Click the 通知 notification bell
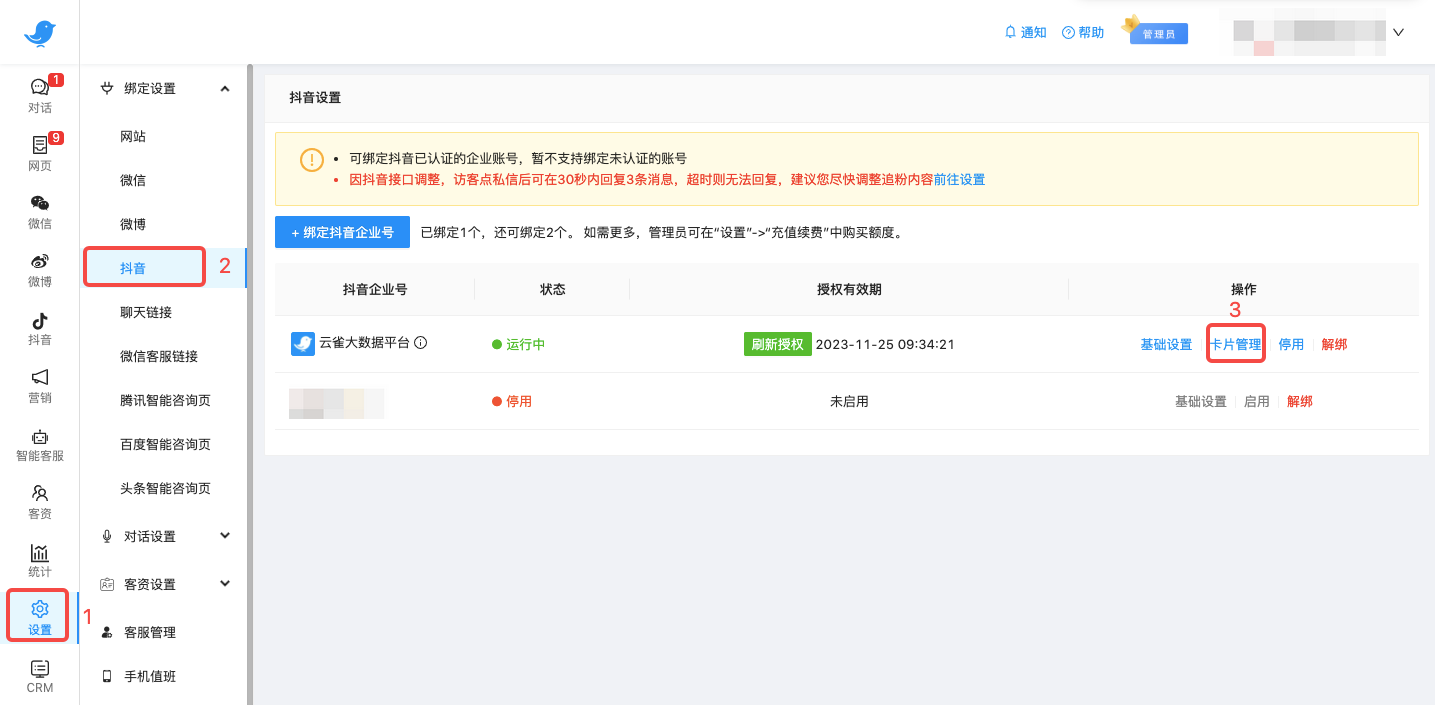The image size is (1435, 705). pos(1025,31)
